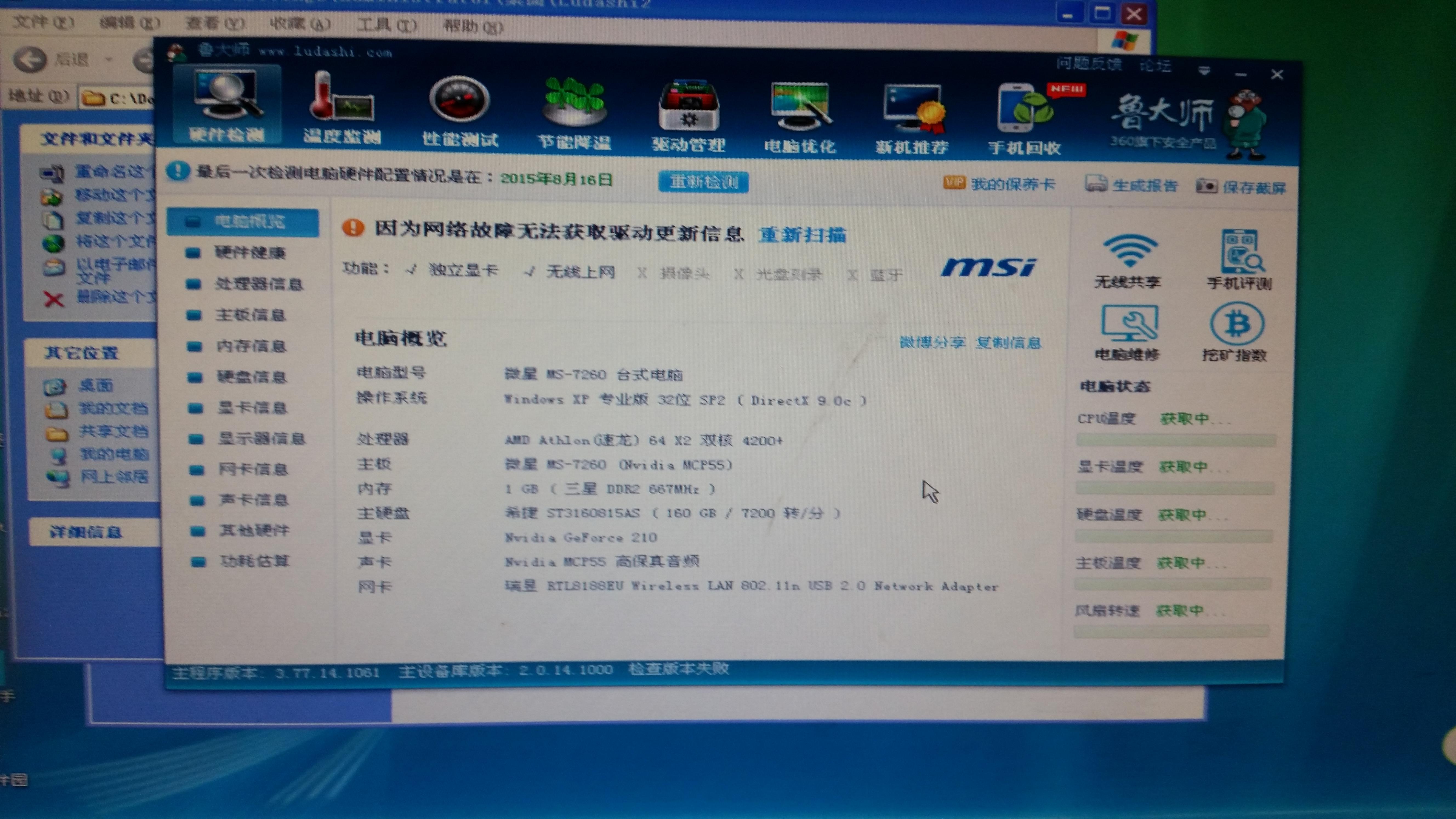
Task: Click the 显卡温度 progress bar
Action: pyautogui.click(x=1175, y=488)
